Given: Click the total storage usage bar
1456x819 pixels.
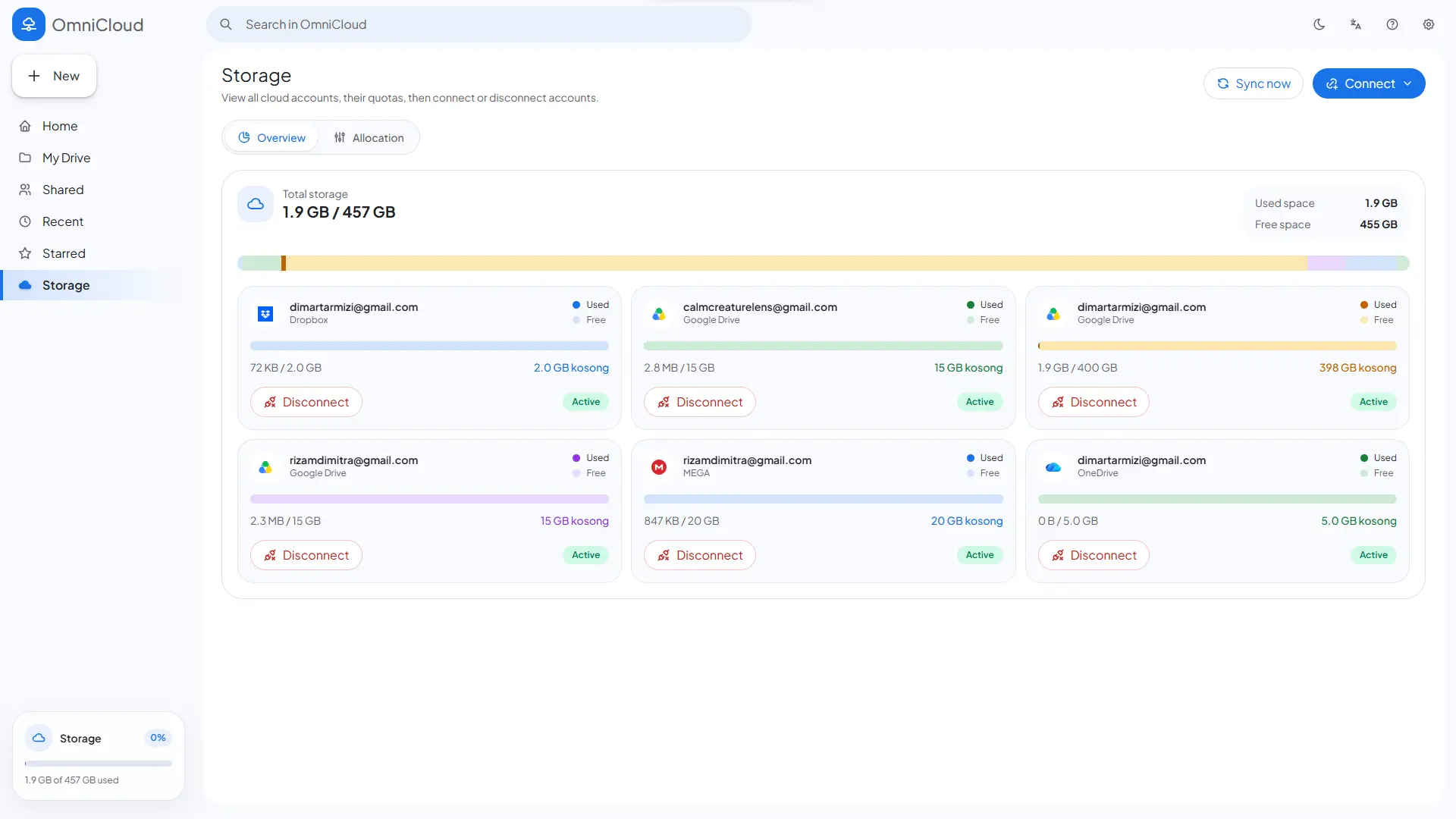Looking at the screenshot, I should click(x=824, y=263).
